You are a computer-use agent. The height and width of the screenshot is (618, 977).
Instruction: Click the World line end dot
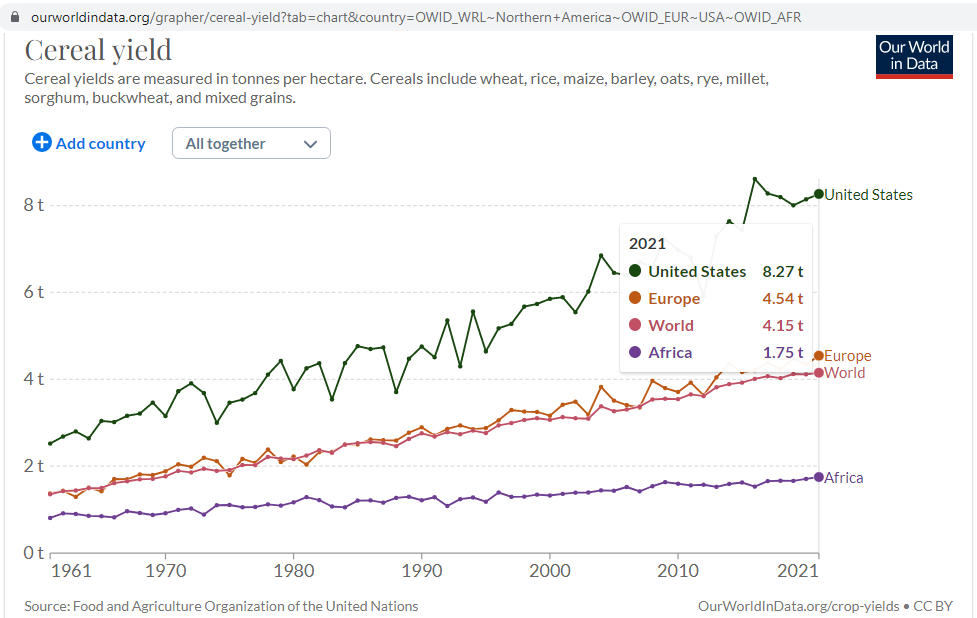819,373
